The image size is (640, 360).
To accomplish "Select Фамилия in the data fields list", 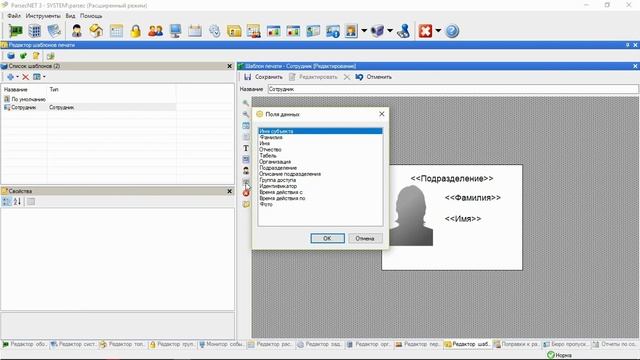I will tap(271, 137).
